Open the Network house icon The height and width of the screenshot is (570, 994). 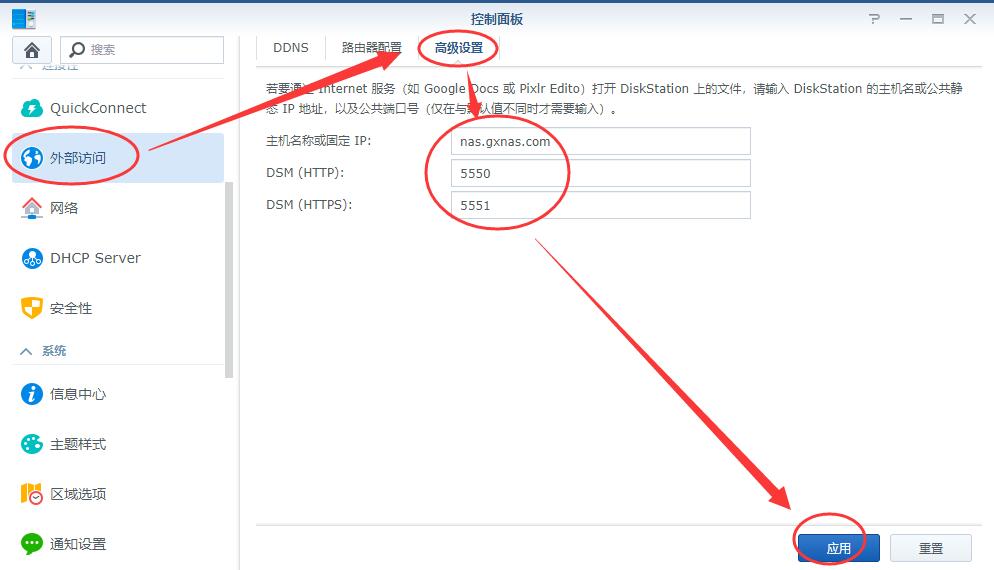click(x=32, y=208)
